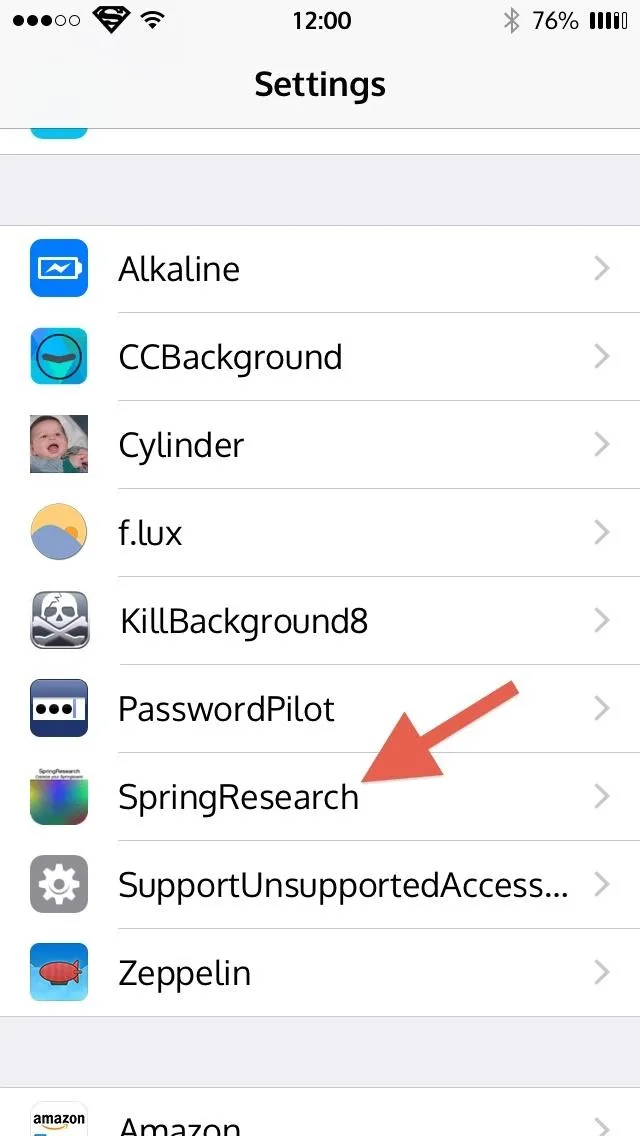Tap the Cylinder baby photo icon
This screenshot has height=1136, width=640.
tap(59, 444)
